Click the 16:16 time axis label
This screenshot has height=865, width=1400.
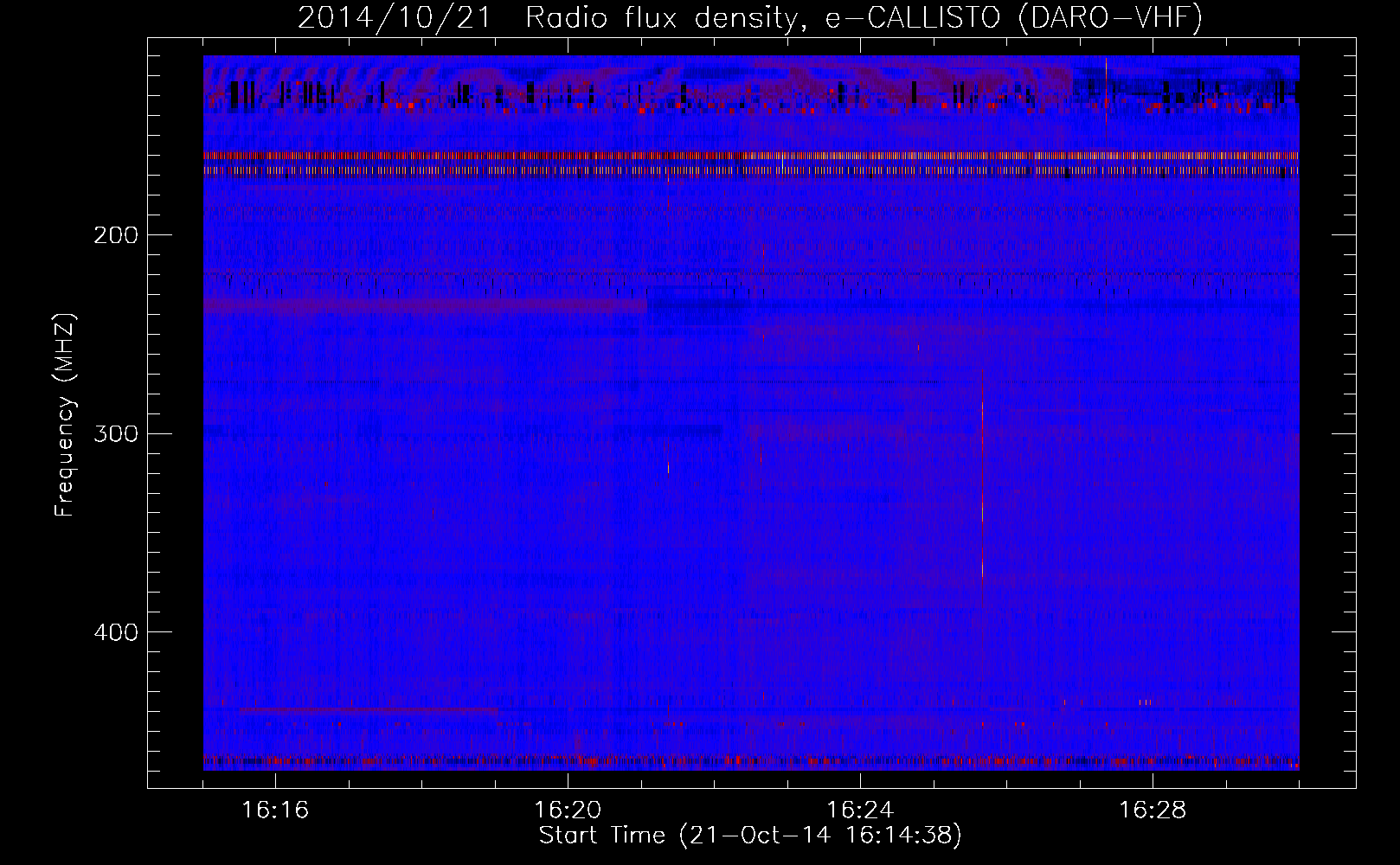click(275, 811)
